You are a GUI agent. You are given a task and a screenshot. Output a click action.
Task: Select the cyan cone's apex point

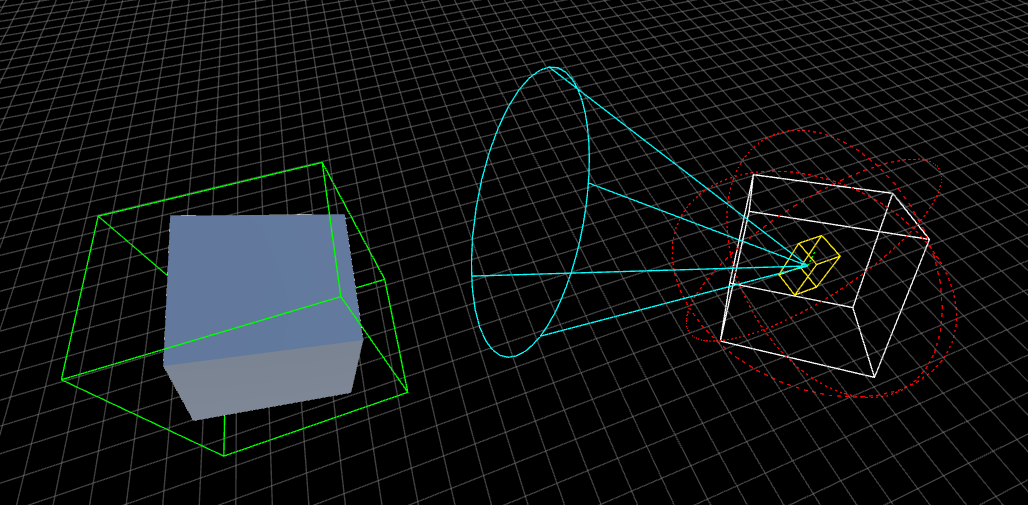click(808, 265)
